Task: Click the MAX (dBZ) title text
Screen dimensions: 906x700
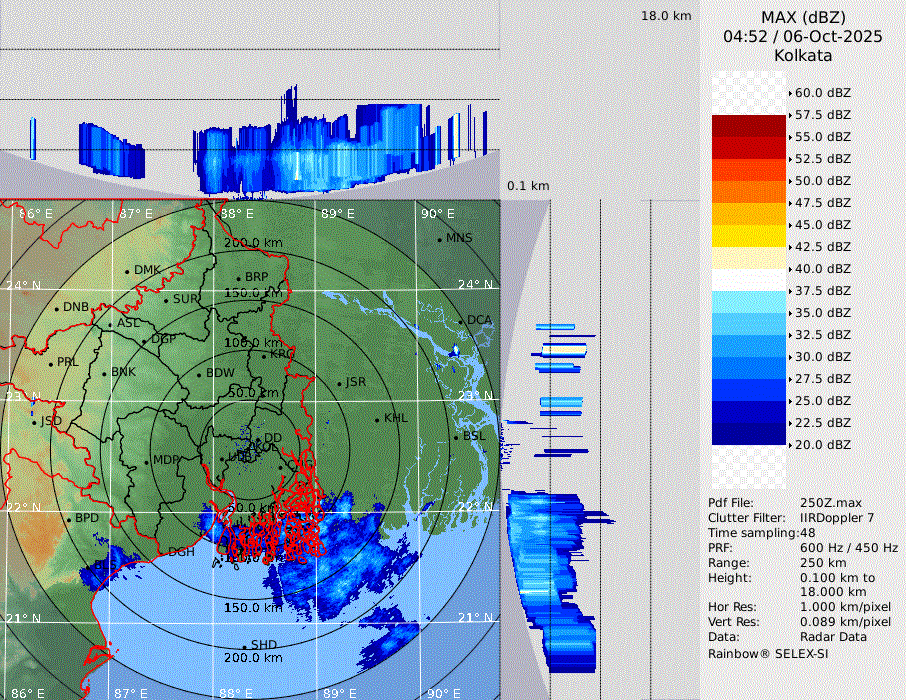Action: tap(803, 17)
